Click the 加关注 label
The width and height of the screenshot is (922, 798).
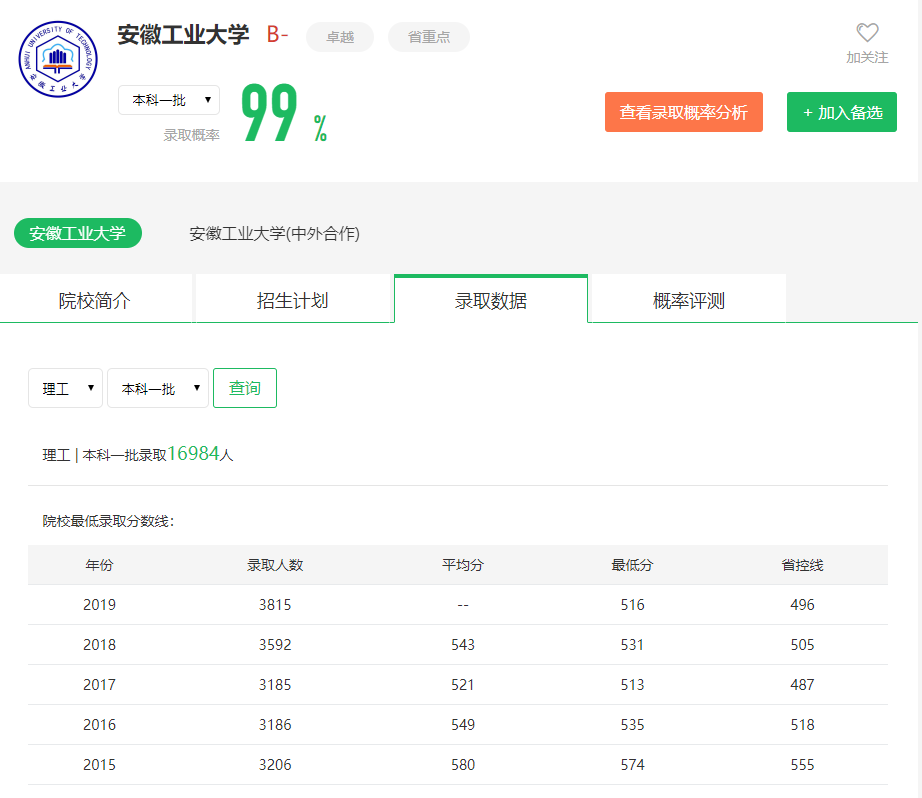(867, 58)
